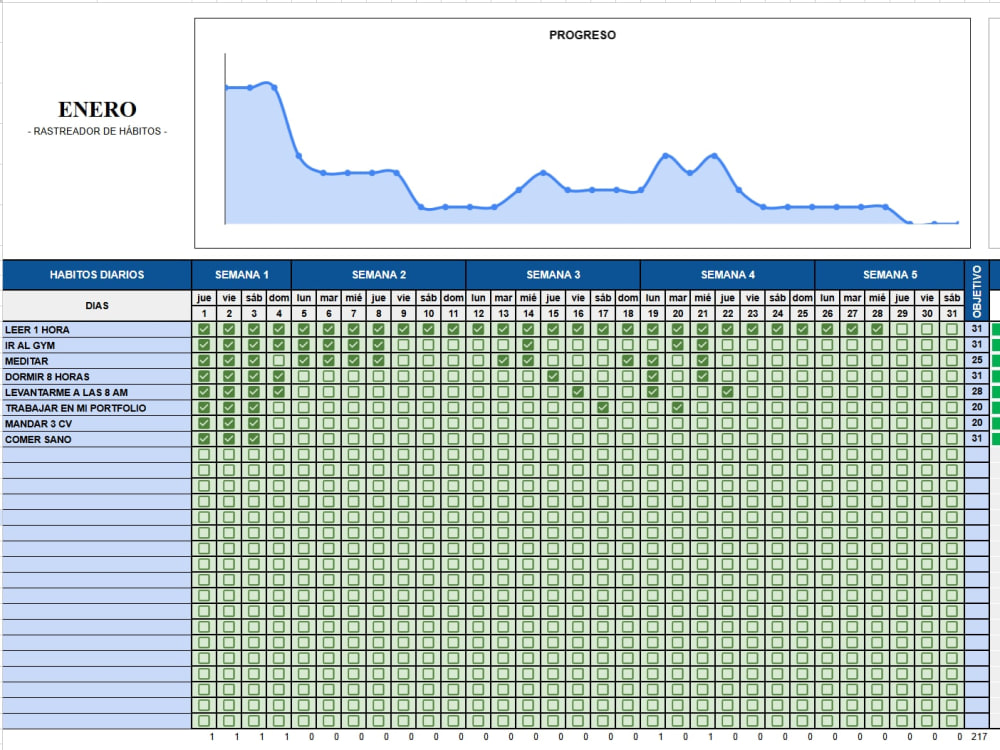Uncheck DORMIR 8 HORAS on day 21
This screenshot has height=750, width=1000.
[703, 376]
